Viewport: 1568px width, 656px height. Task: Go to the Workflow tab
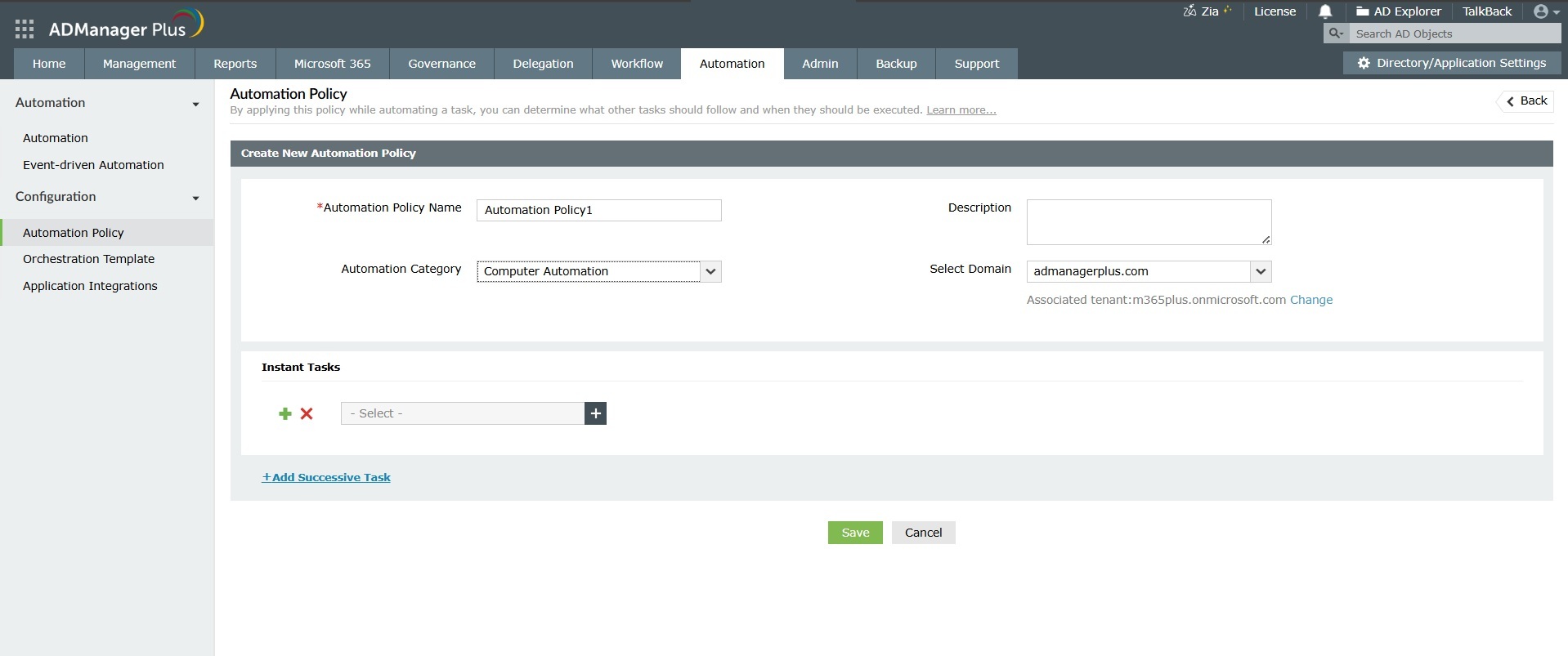[x=637, y=64]
